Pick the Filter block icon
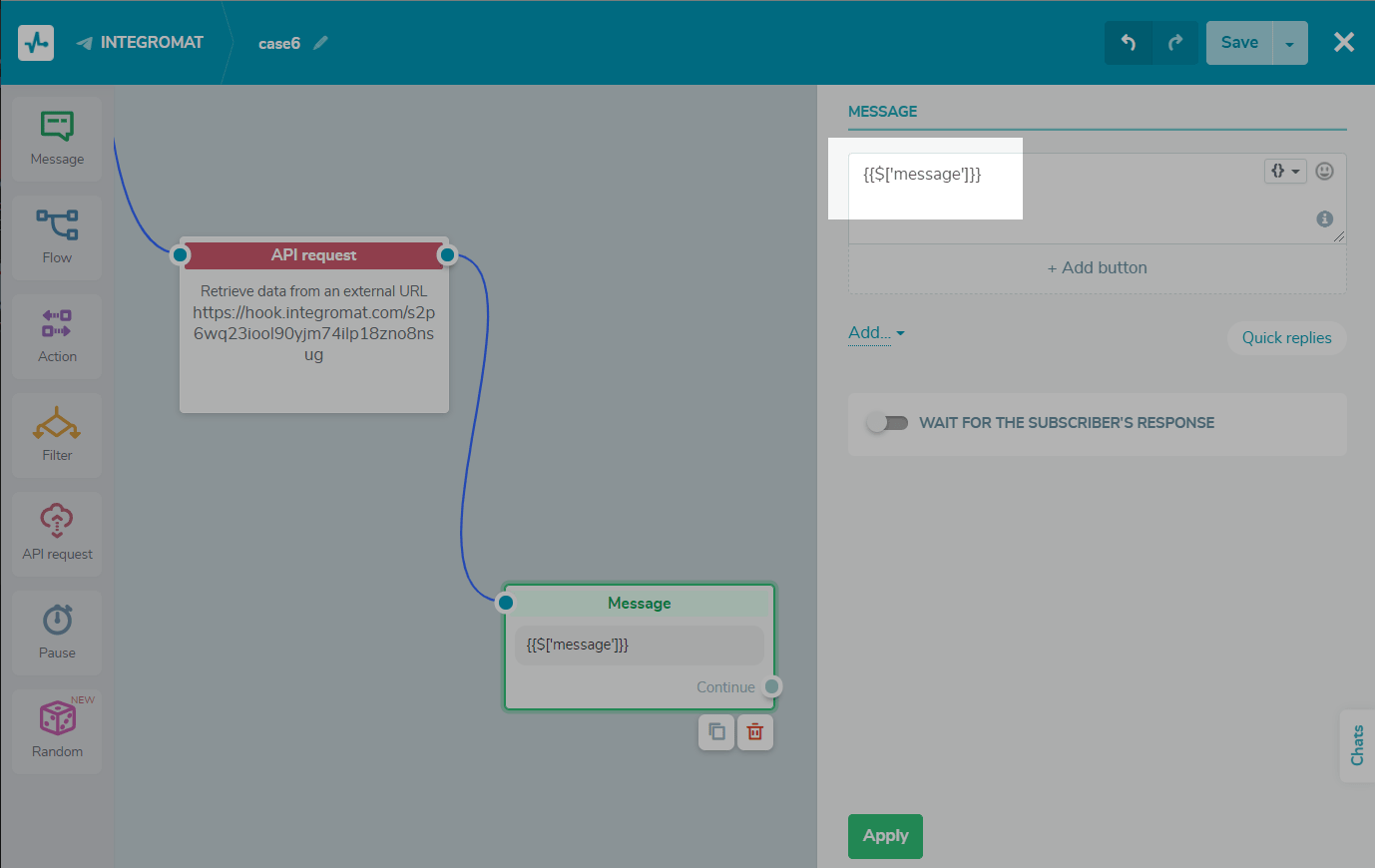 (57, 435)
